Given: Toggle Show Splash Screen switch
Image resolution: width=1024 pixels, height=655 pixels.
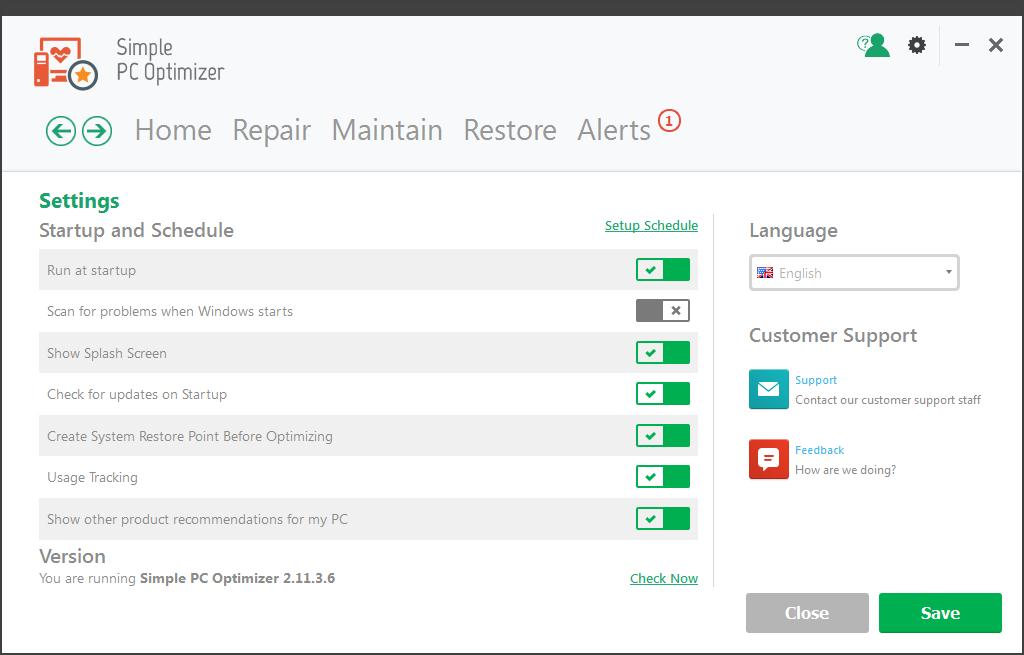Looking at the screenshot, I should click(662, 352).
